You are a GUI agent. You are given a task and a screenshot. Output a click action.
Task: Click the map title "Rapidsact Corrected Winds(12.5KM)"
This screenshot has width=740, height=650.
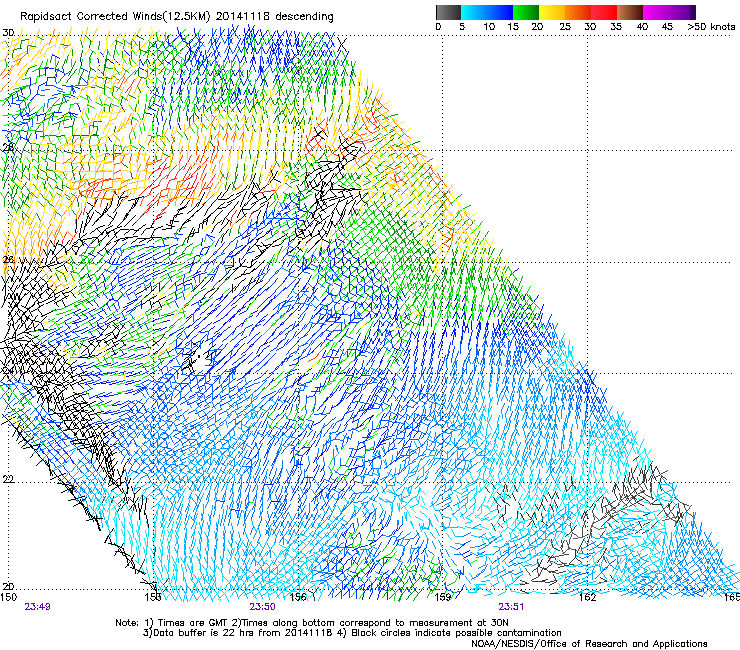point(116,17)
